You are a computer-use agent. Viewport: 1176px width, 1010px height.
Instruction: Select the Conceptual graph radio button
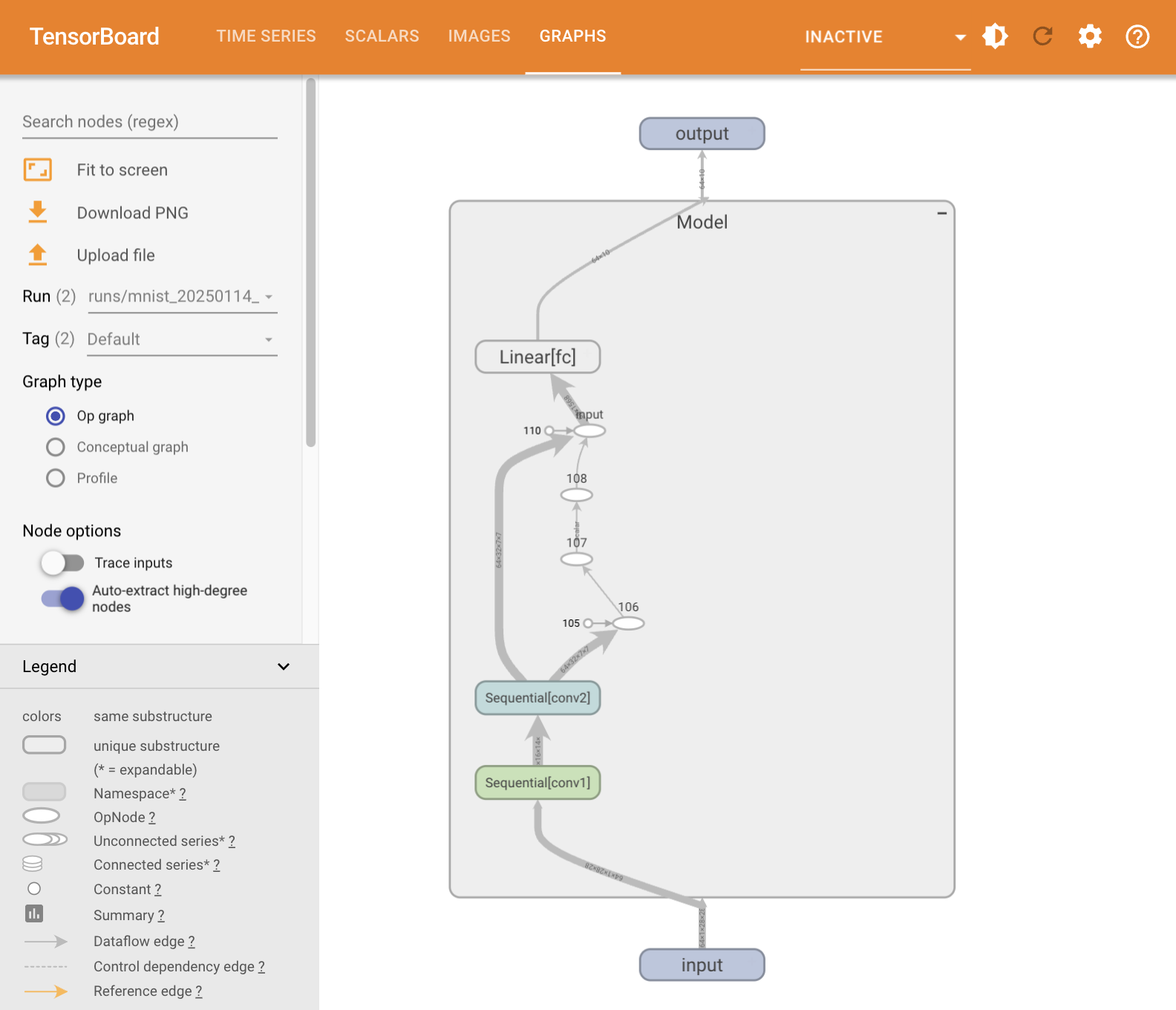56,447
